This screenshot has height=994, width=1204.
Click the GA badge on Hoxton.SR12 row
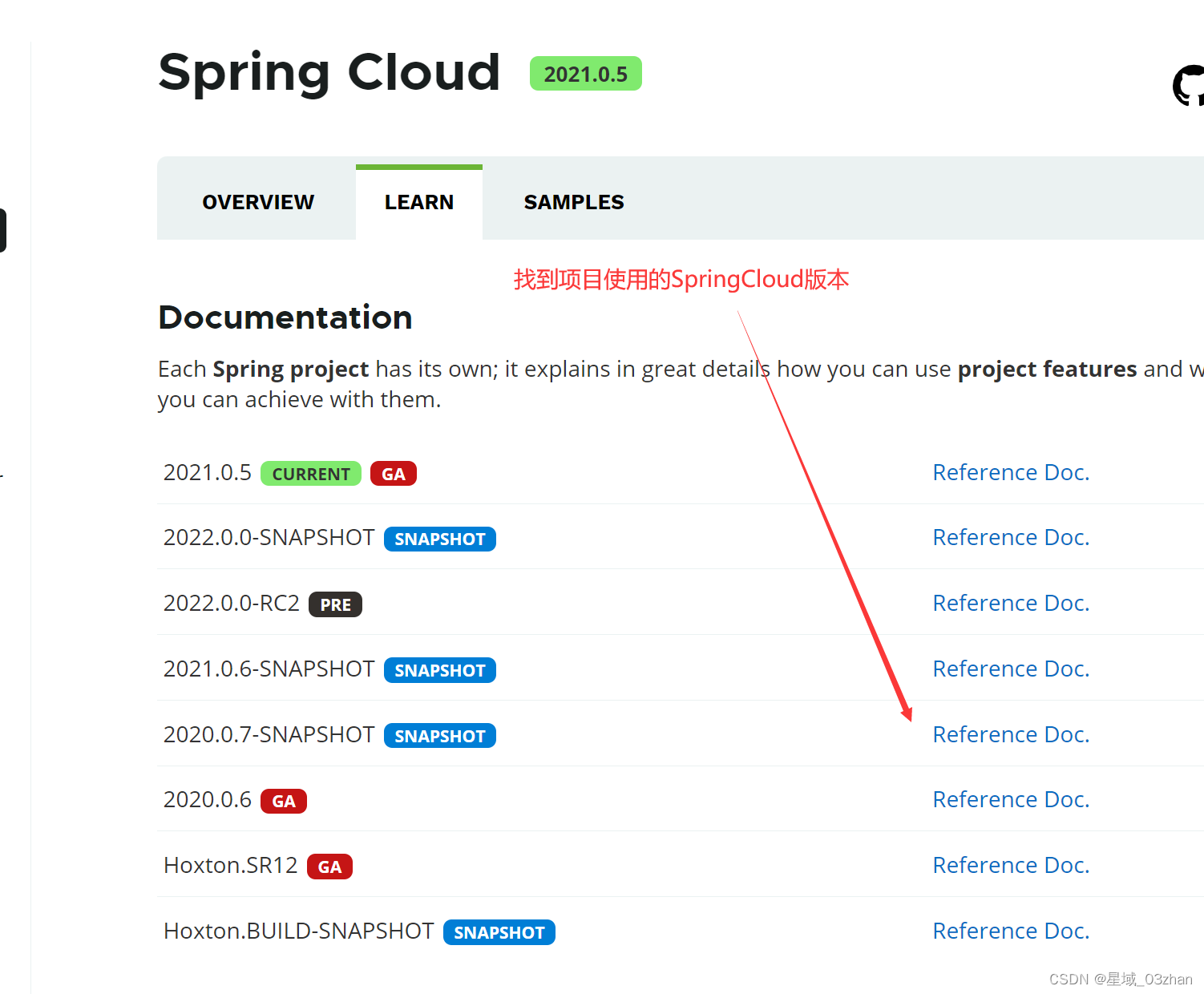330,867
